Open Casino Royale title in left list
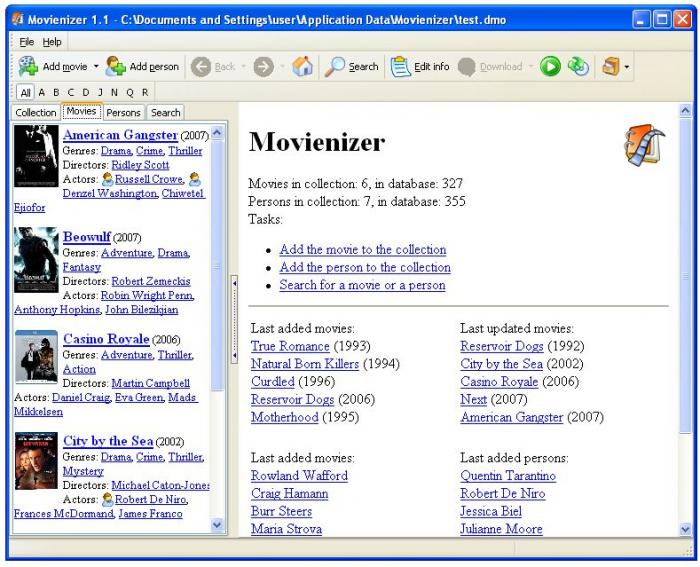Image resolution: width=700 pixels, height=567 pixels. pyautogui.click(x=106, y=339)
